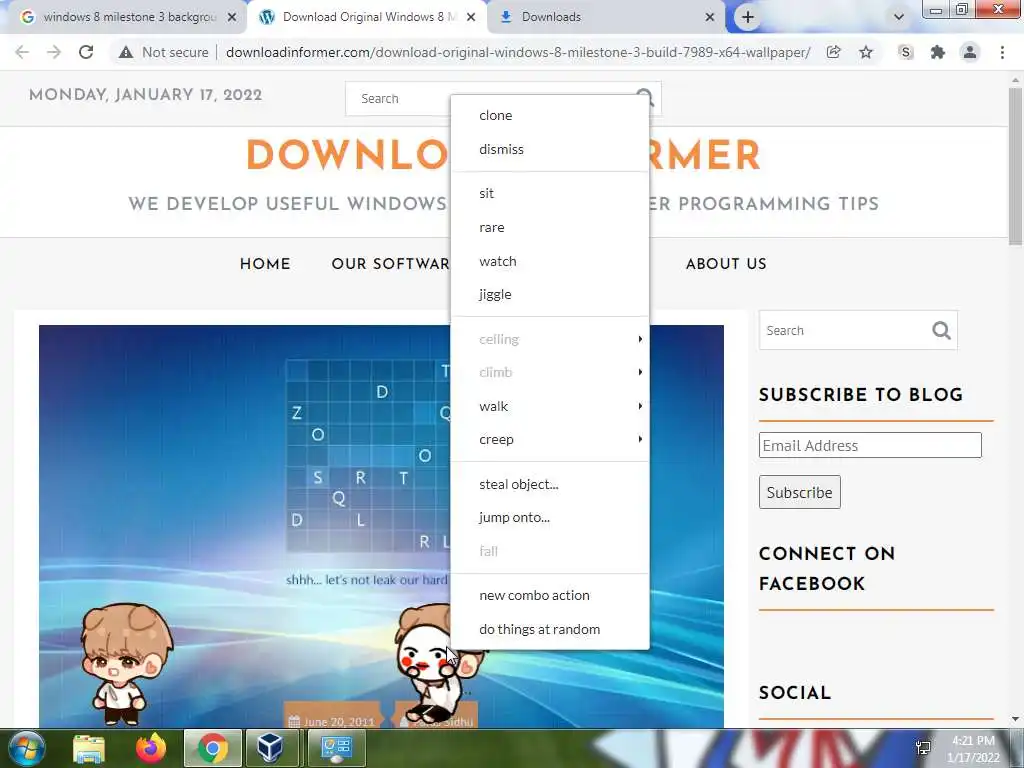The image size is (1024, 768).
Task: Click the browser forward arrow
Action: coord(54,52)
